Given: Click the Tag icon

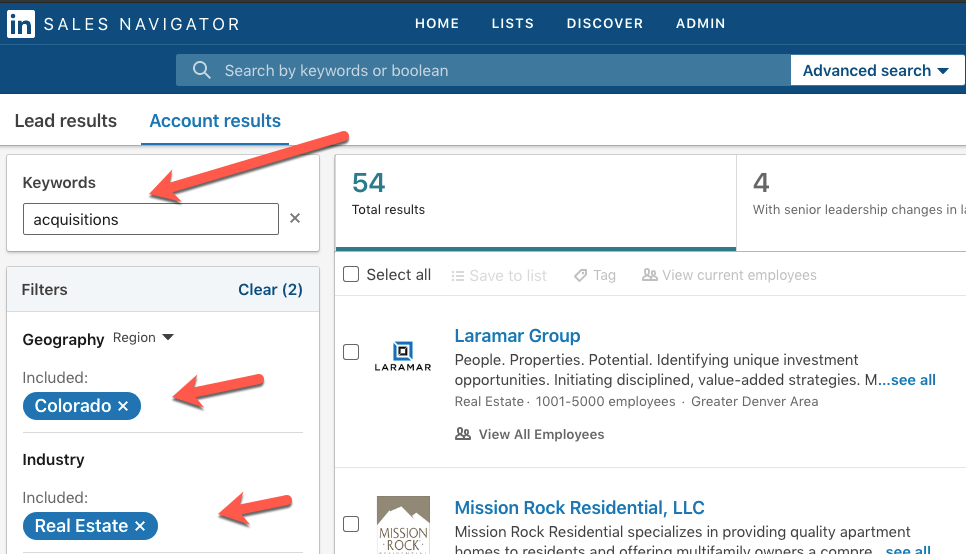Looking at the screenshot, I should coord(580,275).
